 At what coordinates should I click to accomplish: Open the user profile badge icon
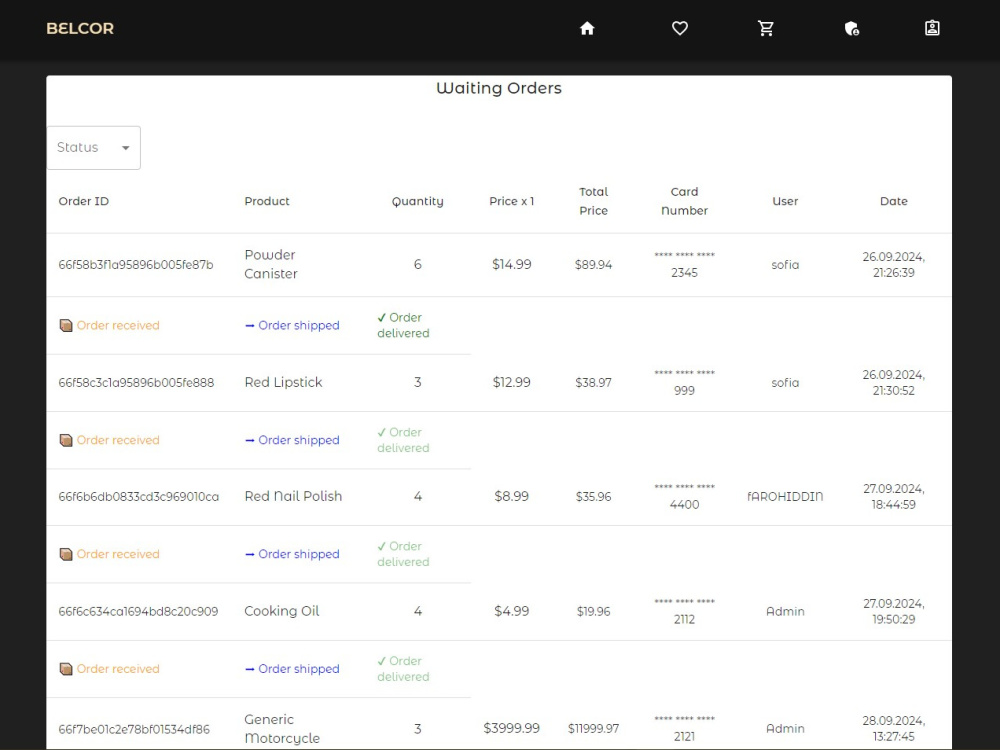point(932,28)
